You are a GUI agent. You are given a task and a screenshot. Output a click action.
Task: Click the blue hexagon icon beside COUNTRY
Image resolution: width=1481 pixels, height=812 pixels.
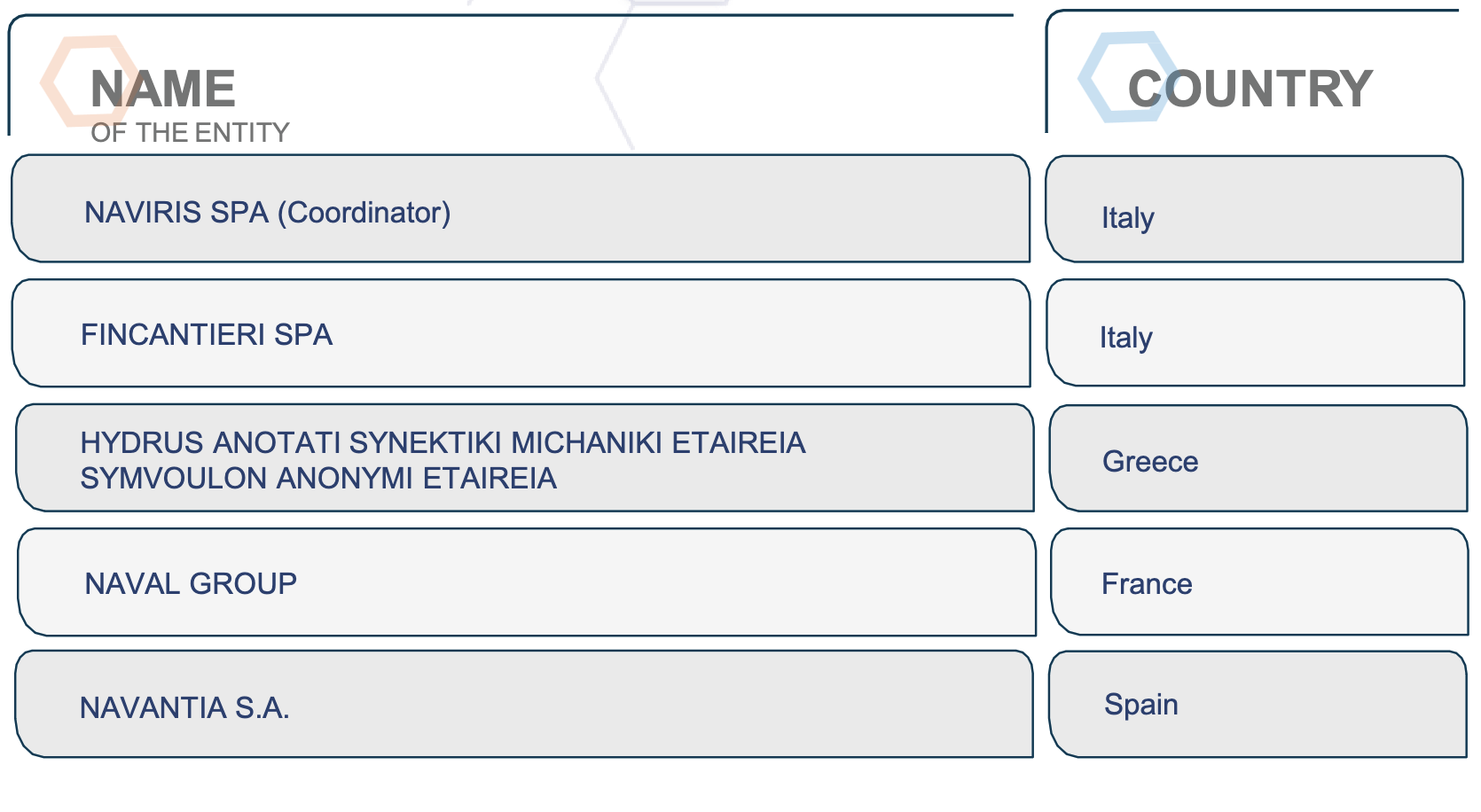(1128, 77)
